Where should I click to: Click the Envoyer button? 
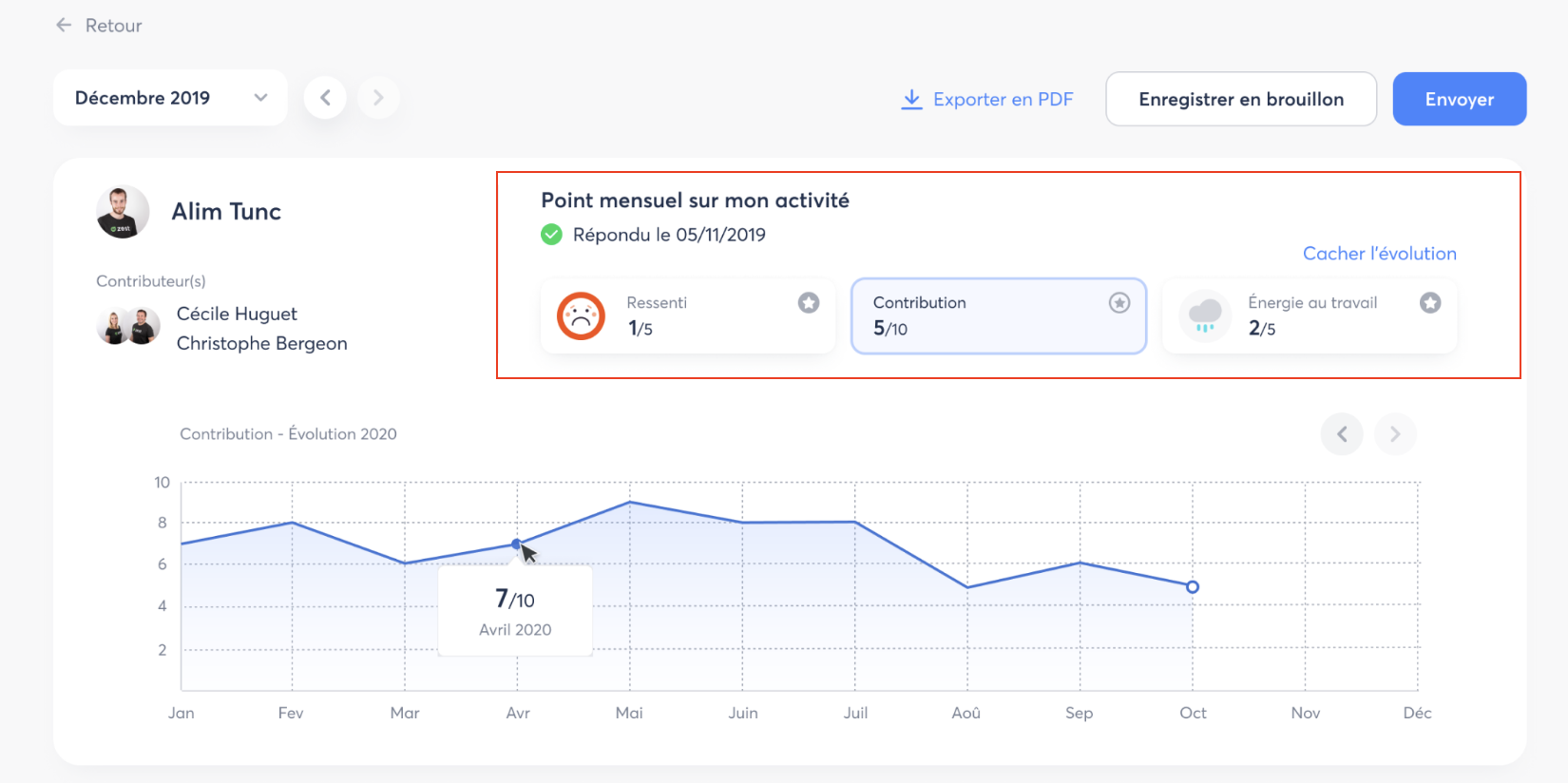click(x=1459, y=99)
